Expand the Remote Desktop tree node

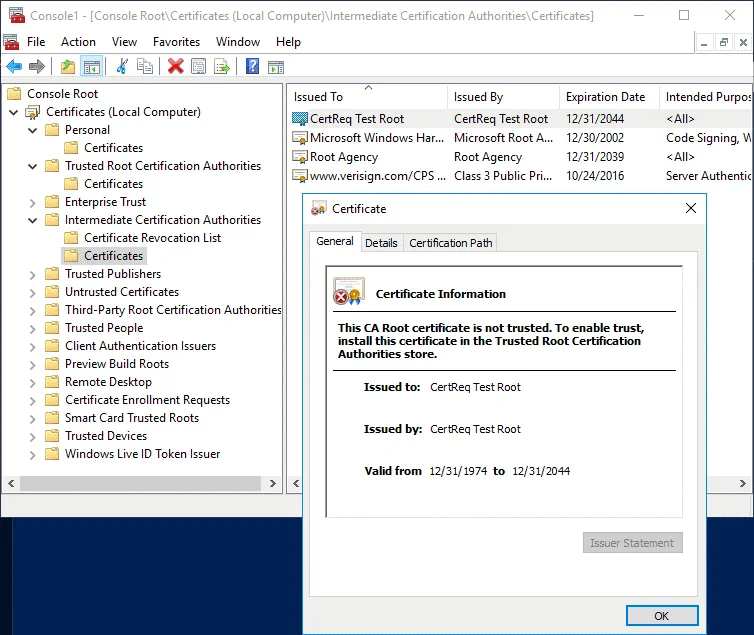pos(33,382)
